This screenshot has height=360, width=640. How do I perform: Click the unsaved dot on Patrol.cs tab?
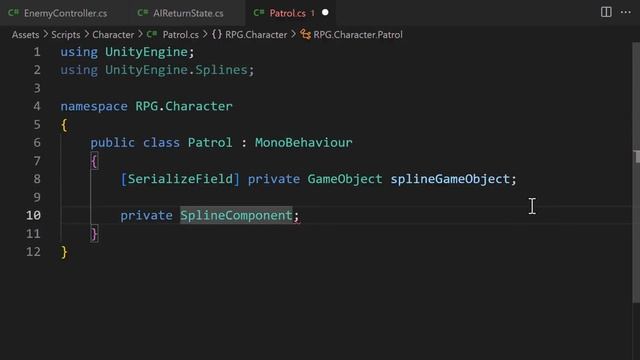pos(325,13)
